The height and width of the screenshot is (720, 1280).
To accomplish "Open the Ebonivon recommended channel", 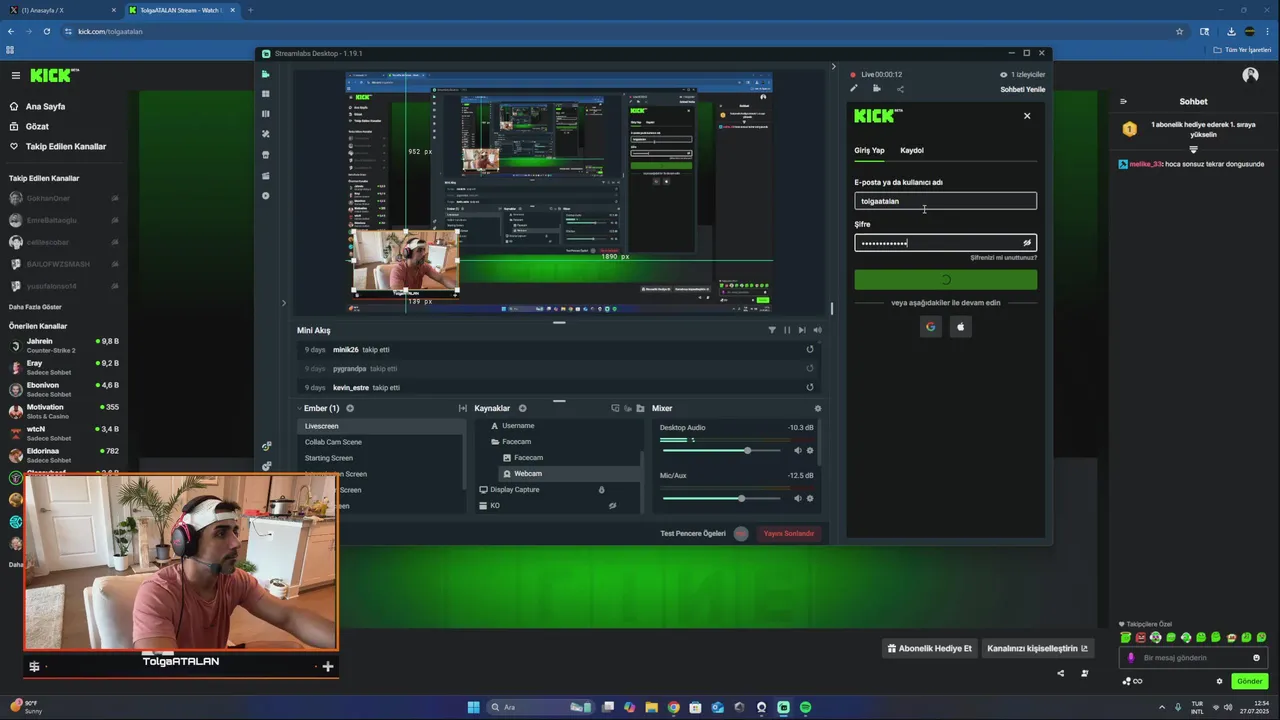I will (64, 389).
